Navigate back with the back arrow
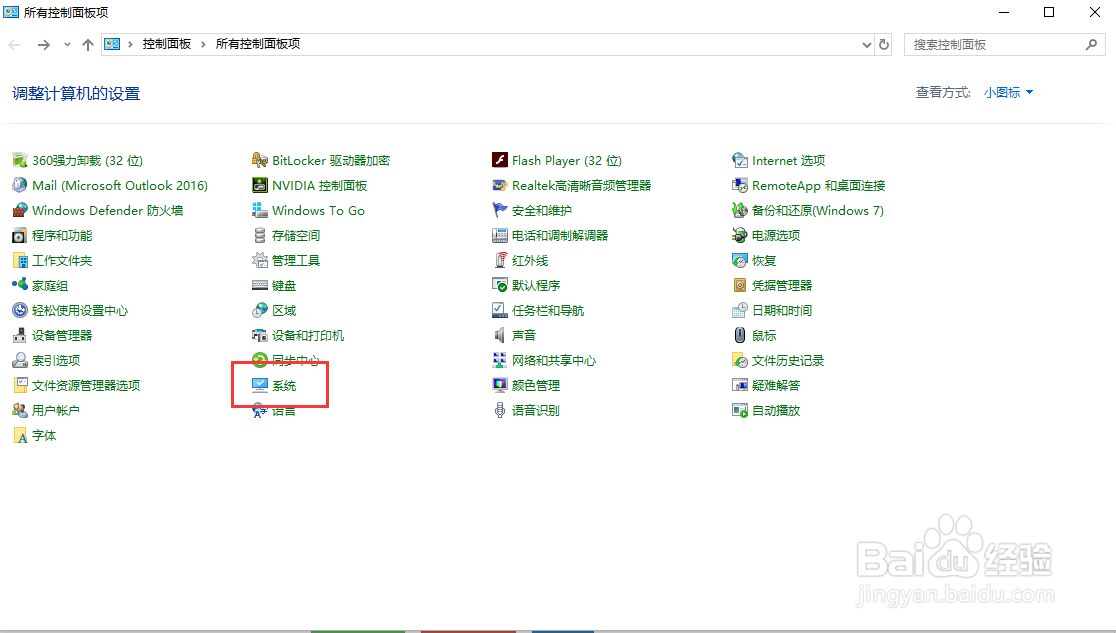 15,44
